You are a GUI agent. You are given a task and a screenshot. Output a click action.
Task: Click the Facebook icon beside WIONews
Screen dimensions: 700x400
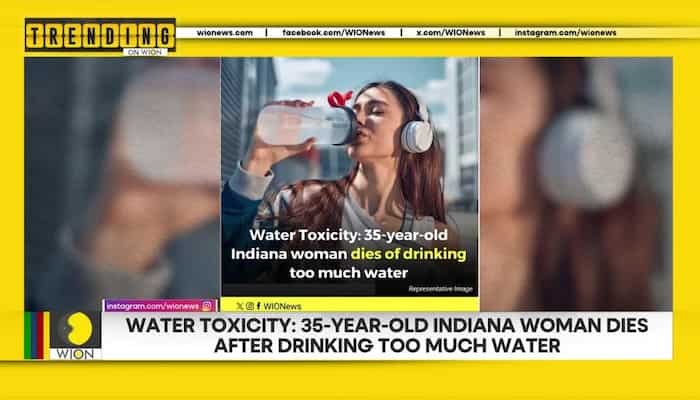tap(258, 306)
